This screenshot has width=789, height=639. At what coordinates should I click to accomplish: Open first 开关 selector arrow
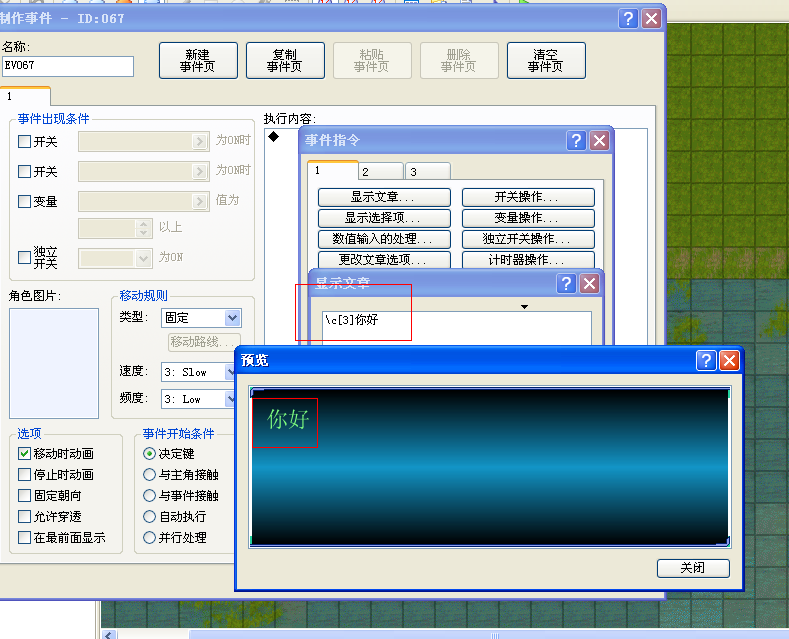(200, 141)
